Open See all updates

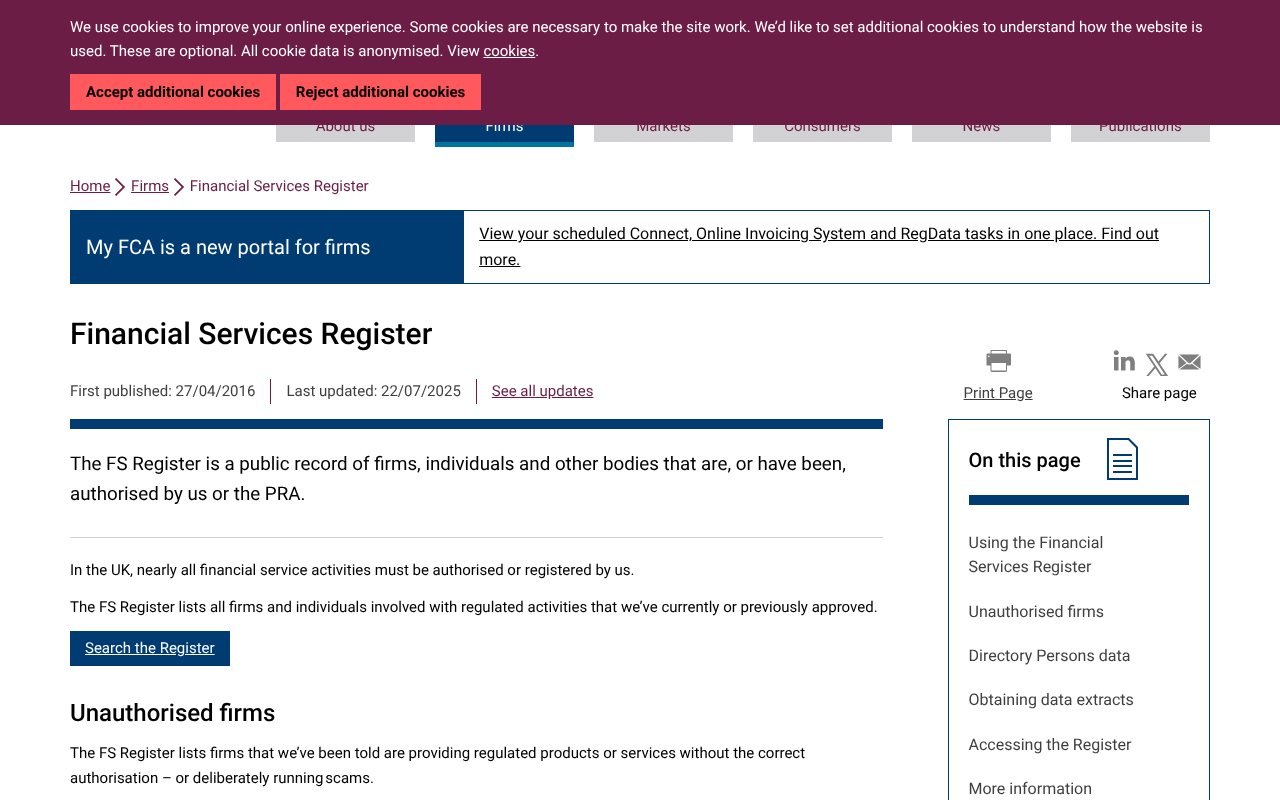pos(542,391)
